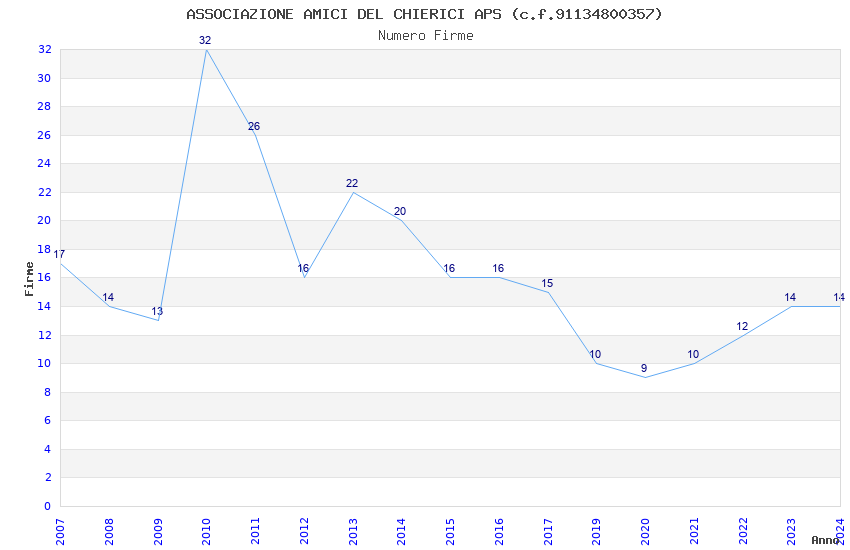Viewport: 850px width, 550px height.
Task: Select the data label 22 for 2013
Action: point(352,183)
